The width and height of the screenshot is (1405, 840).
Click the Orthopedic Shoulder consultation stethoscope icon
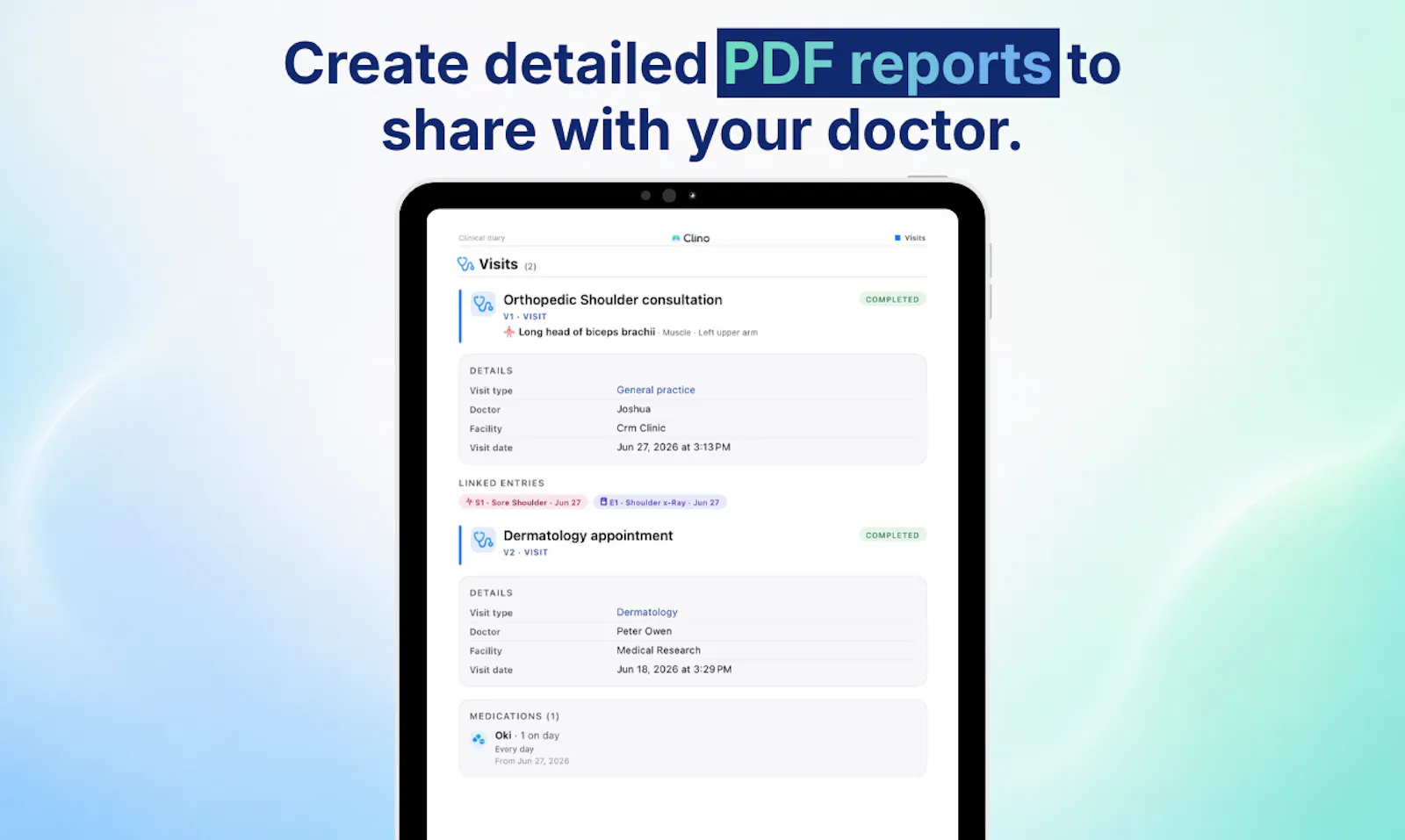point(483,304)
